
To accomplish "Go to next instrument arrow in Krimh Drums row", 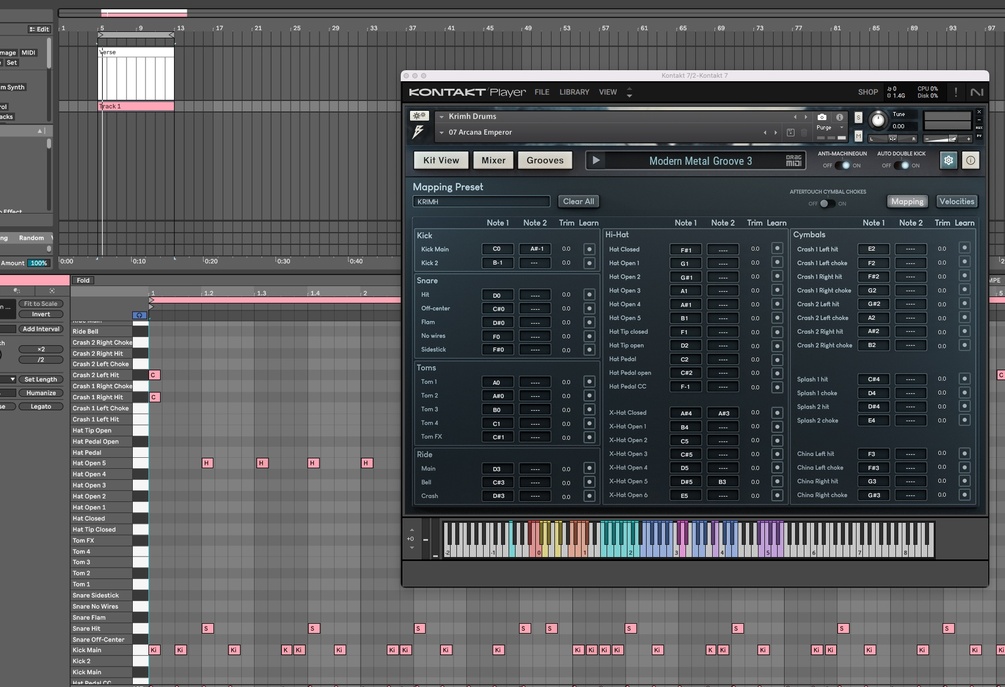I will (x=806, y=117).
